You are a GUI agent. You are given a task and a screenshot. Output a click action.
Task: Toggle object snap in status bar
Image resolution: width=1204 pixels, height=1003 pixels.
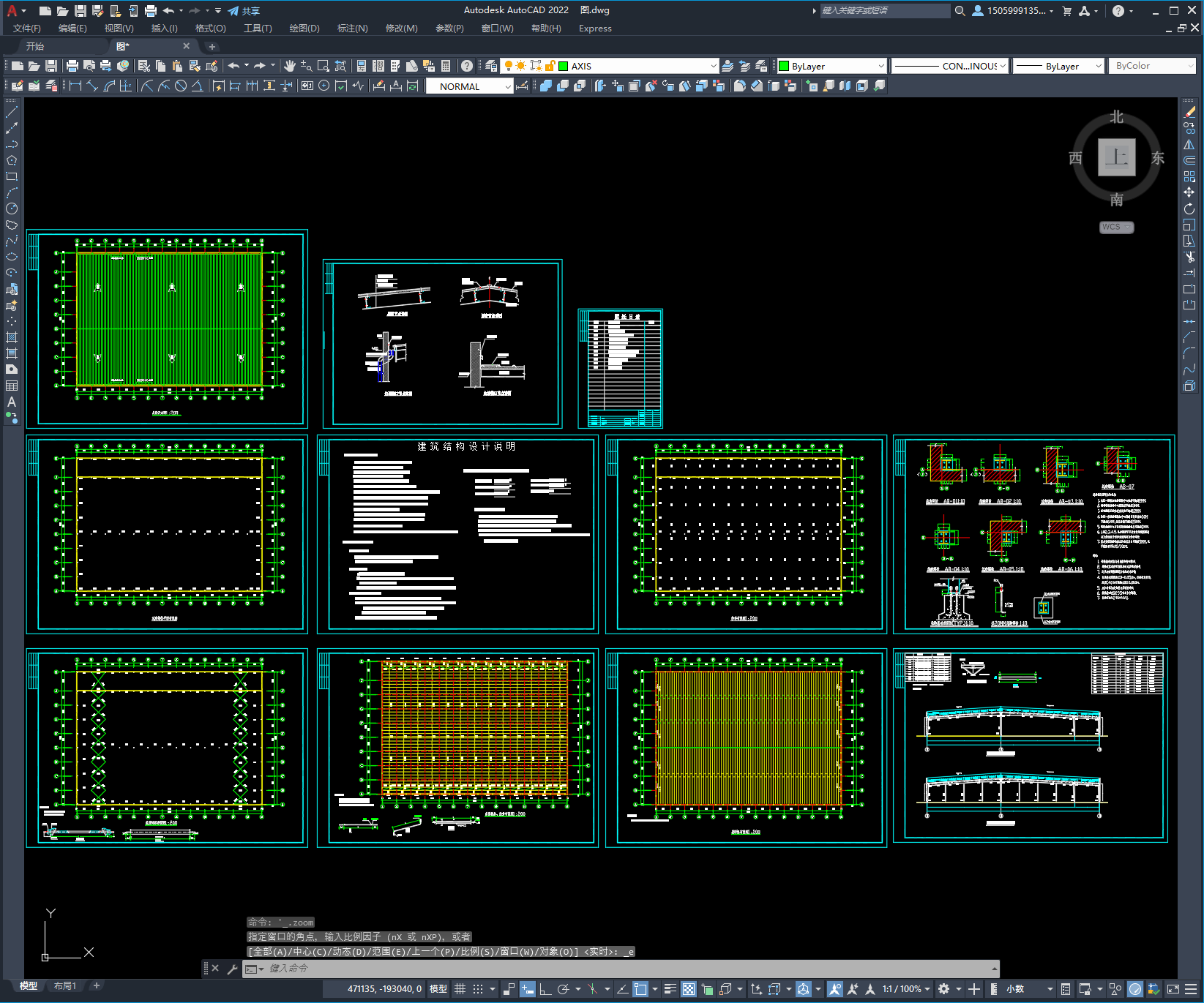tap(640, 989)
